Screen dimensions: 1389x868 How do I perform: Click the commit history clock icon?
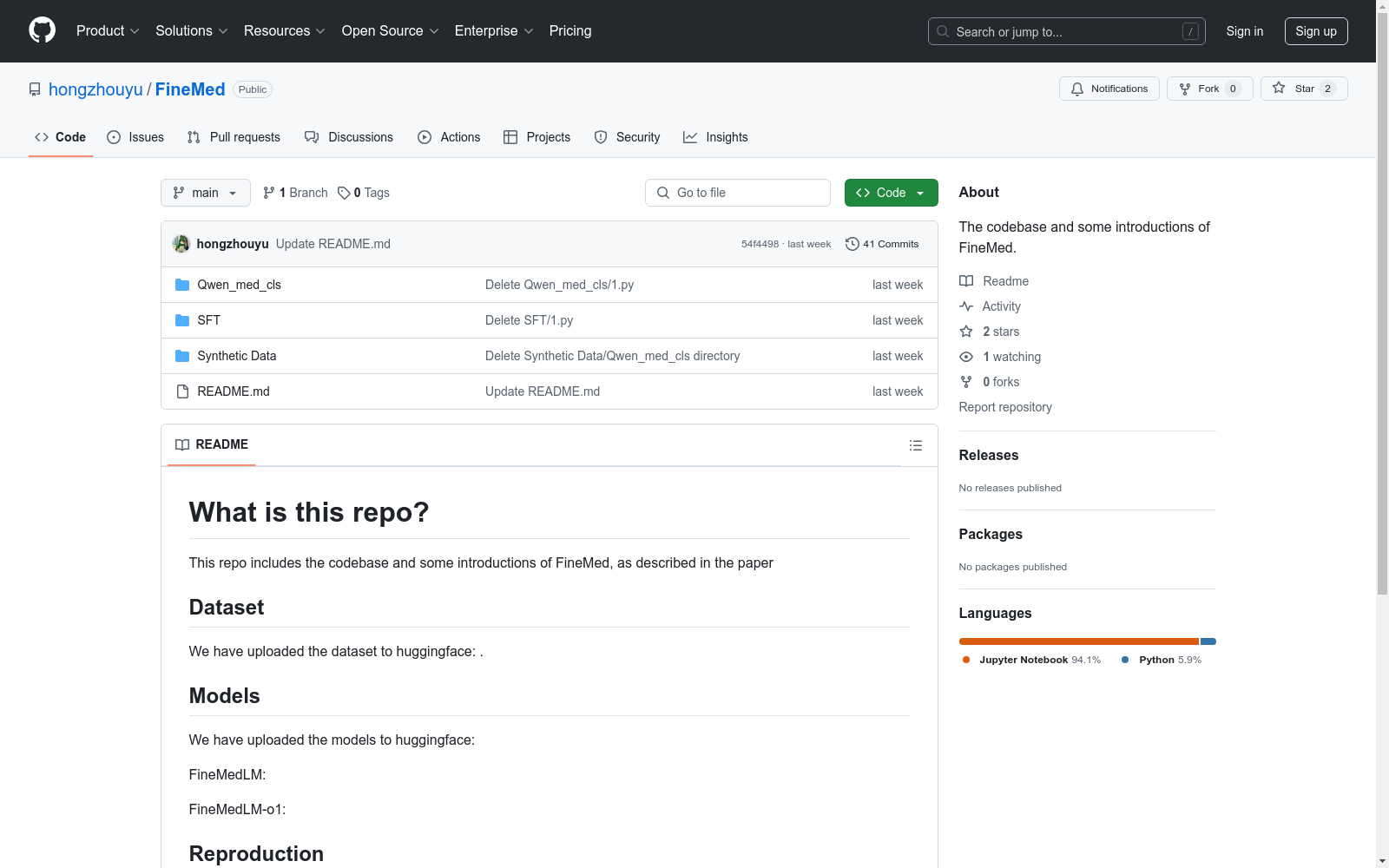pyautogui.click(x=852, y=244)
